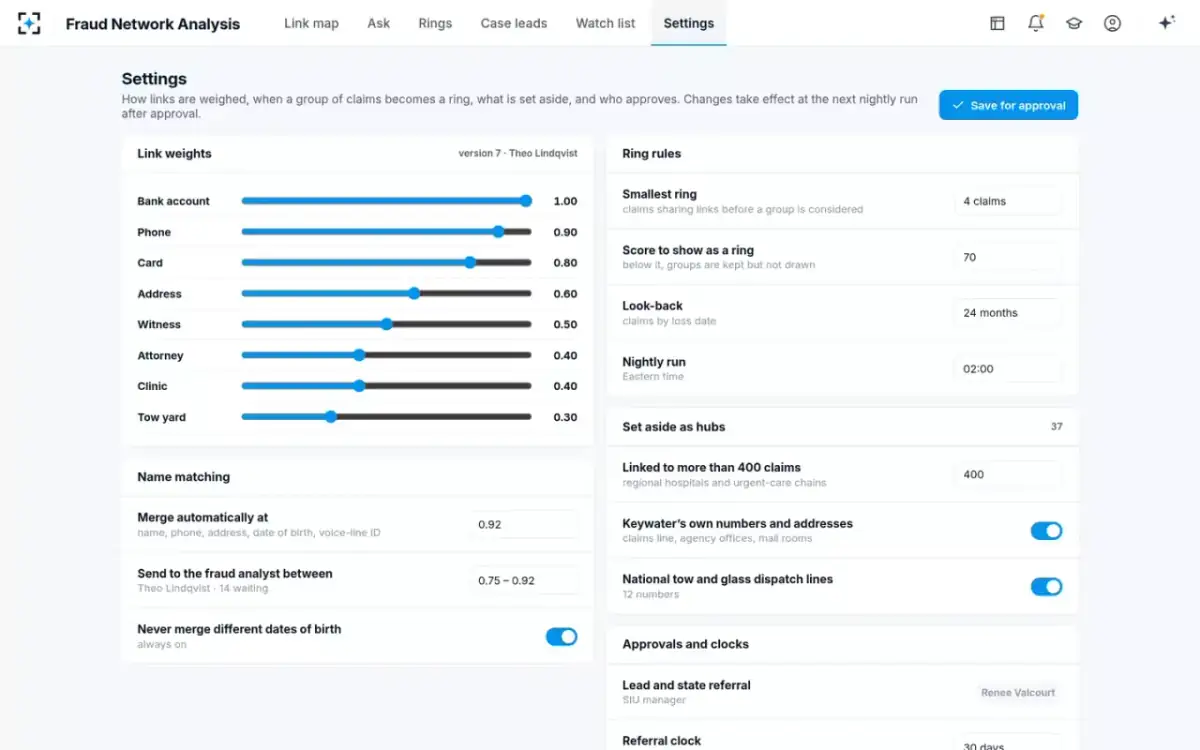Click the Tow yard weight value "0.30"
The height and width of the screenshot is (750, 1200).
565,417
